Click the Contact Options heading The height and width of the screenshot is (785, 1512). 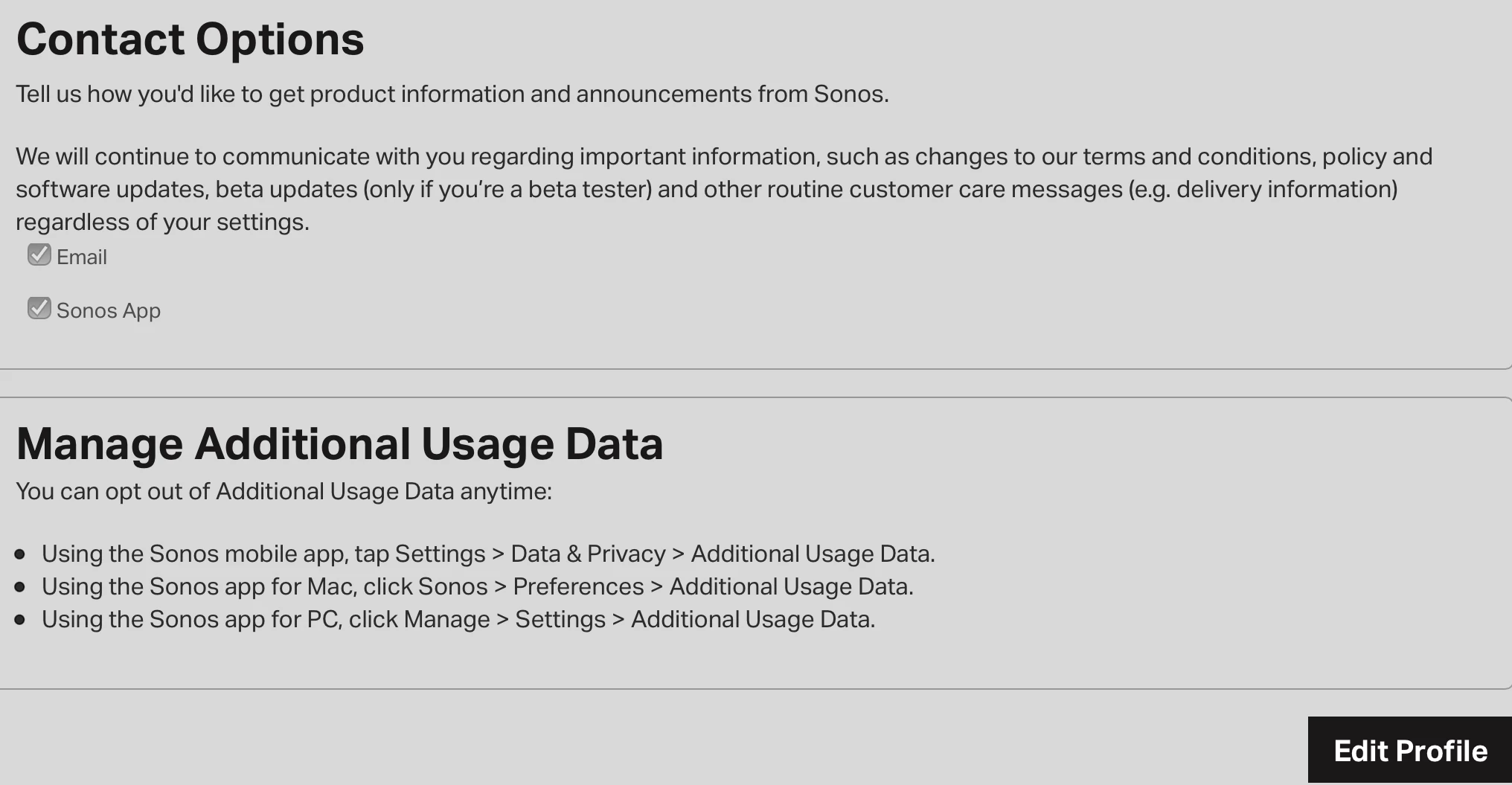[x=190, y=39]
